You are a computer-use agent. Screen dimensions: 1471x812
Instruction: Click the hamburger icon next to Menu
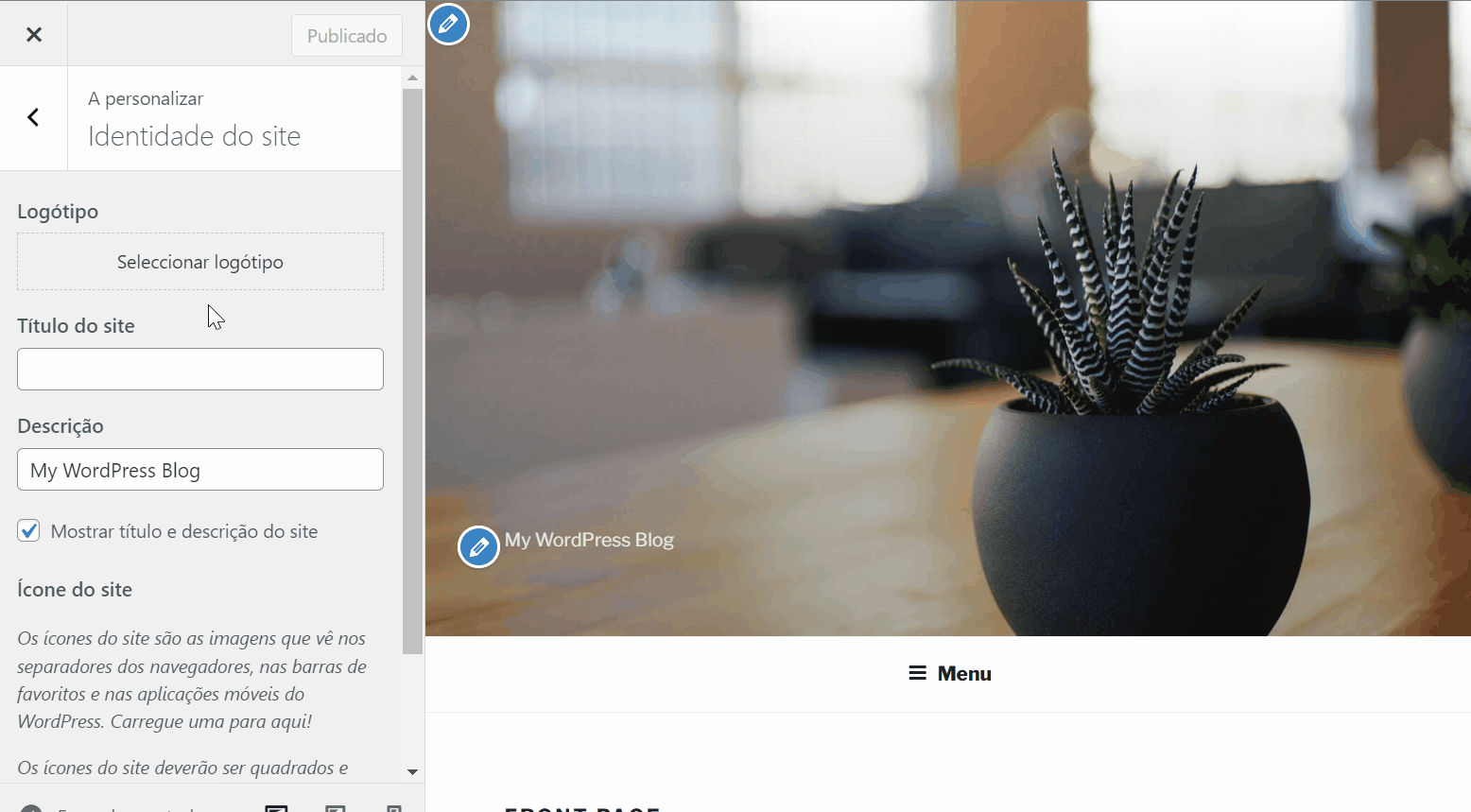[917, 673]
